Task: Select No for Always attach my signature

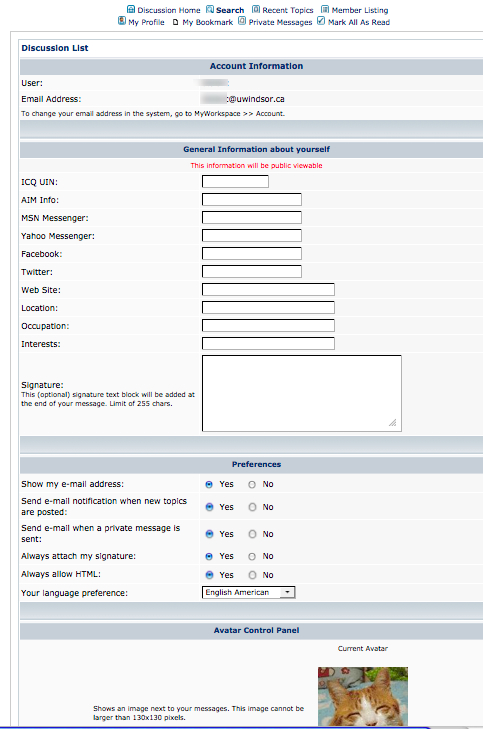Action: click(252, 557)
